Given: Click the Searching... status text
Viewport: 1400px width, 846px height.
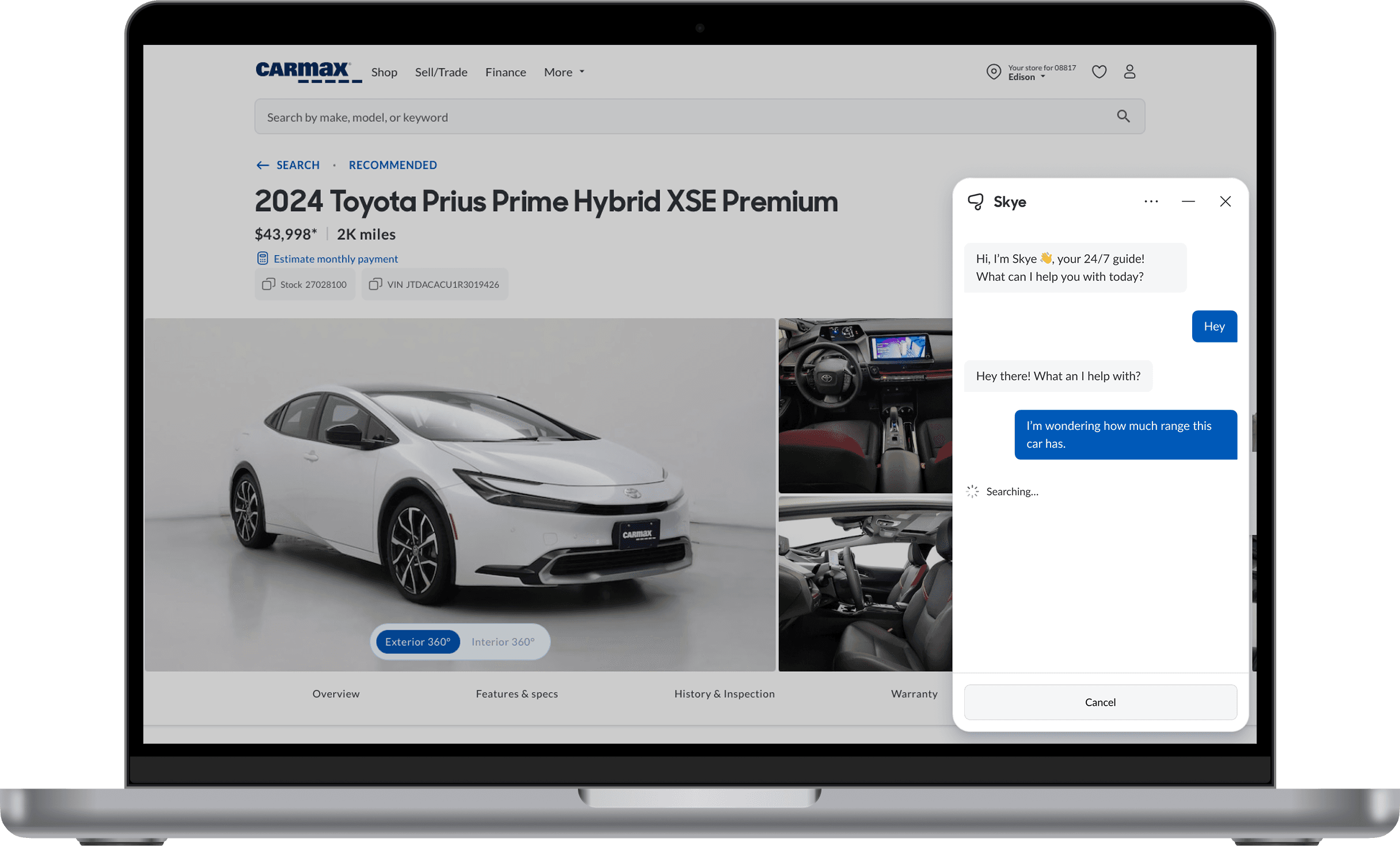Looking at the screenshot, I should click(1012, 491).
